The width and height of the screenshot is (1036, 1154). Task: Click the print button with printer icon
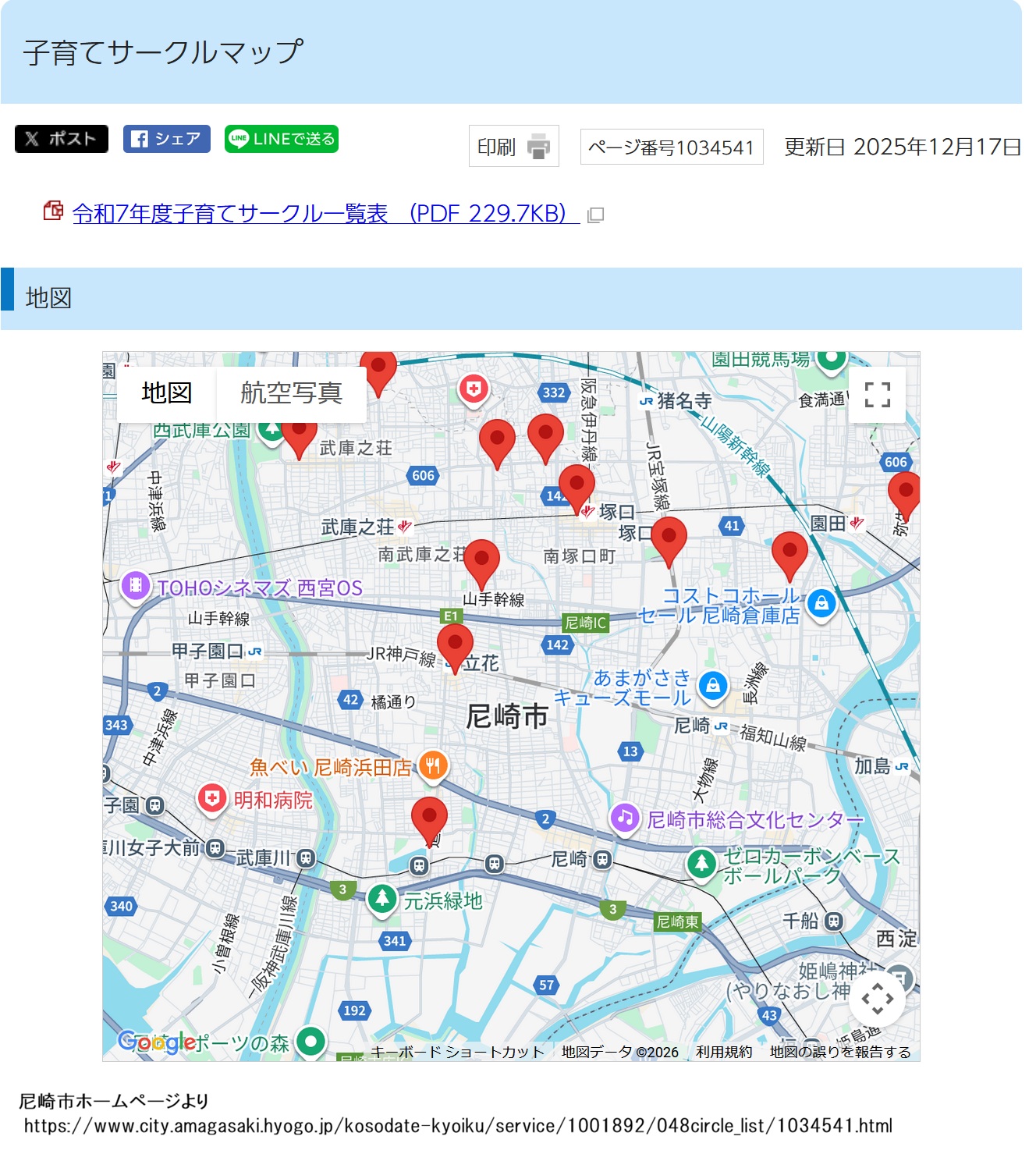click(x=513, y=146)
